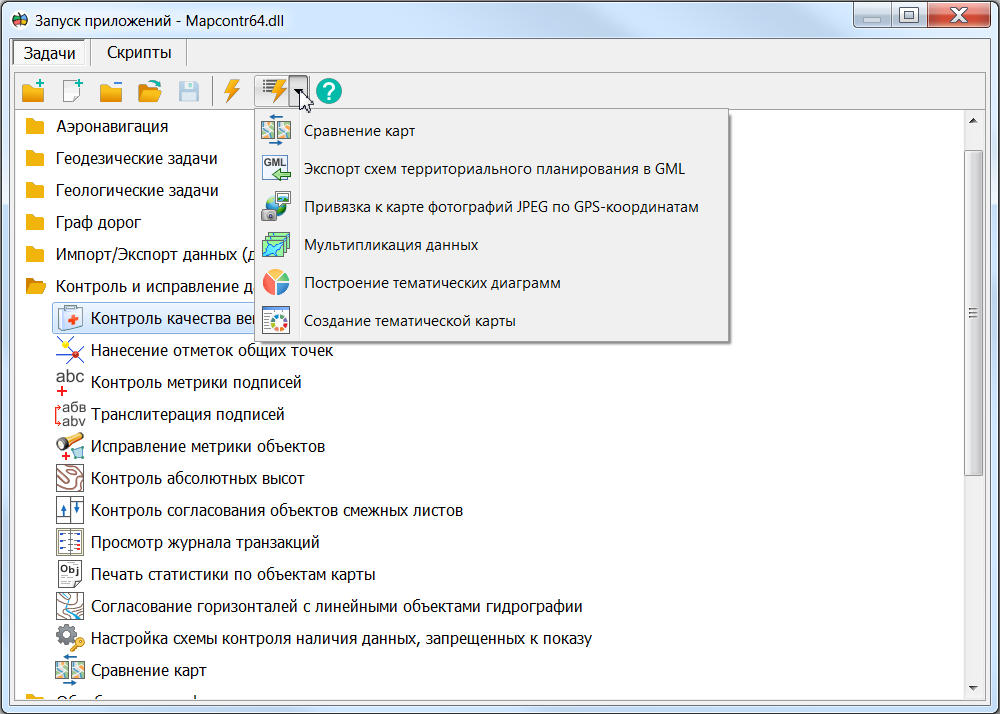Click the GML export icon in menu
The image size is (1000, 714).
[275, 169]
